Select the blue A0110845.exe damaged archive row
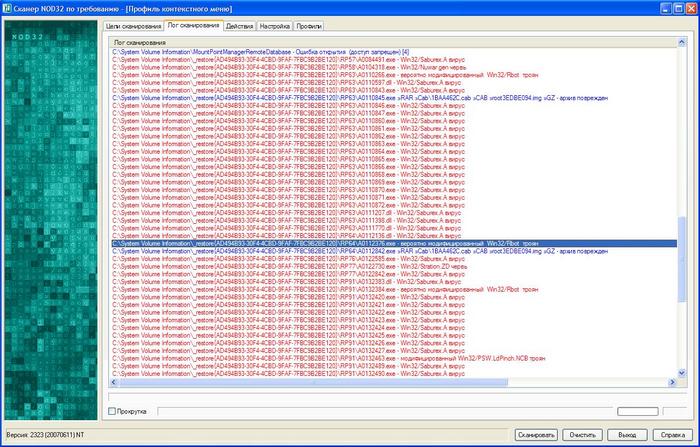This screenshot has height=447, width=700. click(x=394, y=98)
